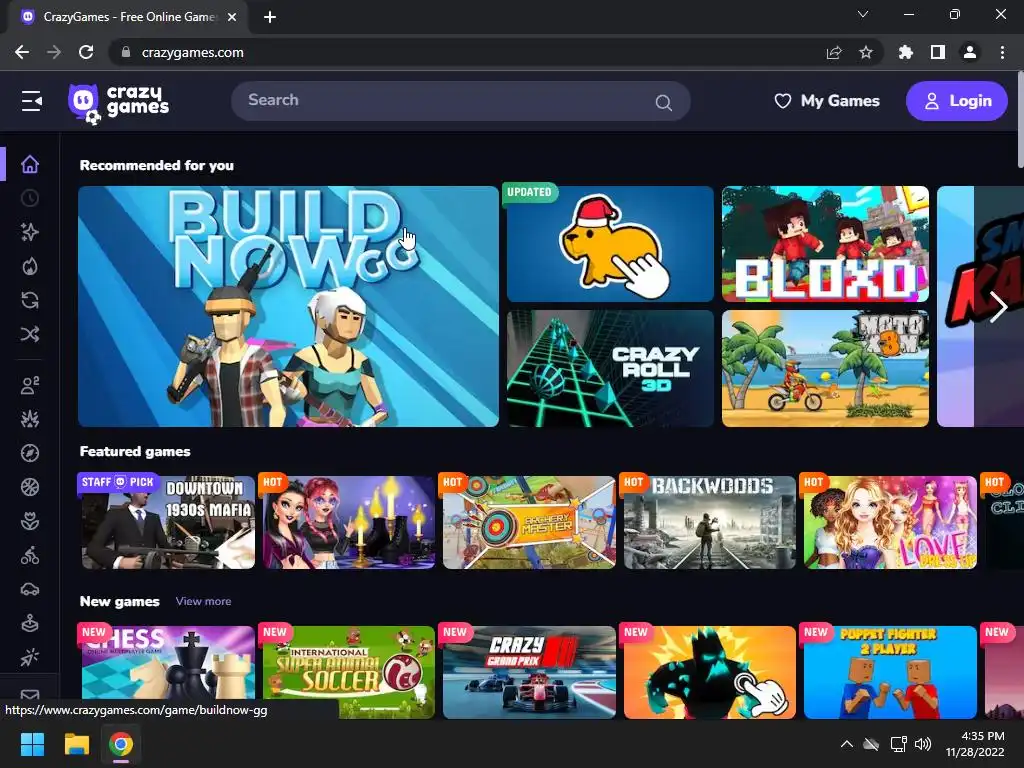Viewport: 1024px width, 768px height.
Task: Open Crazy Roll 3D game thumbnail
Action: (x=610, y=368)
